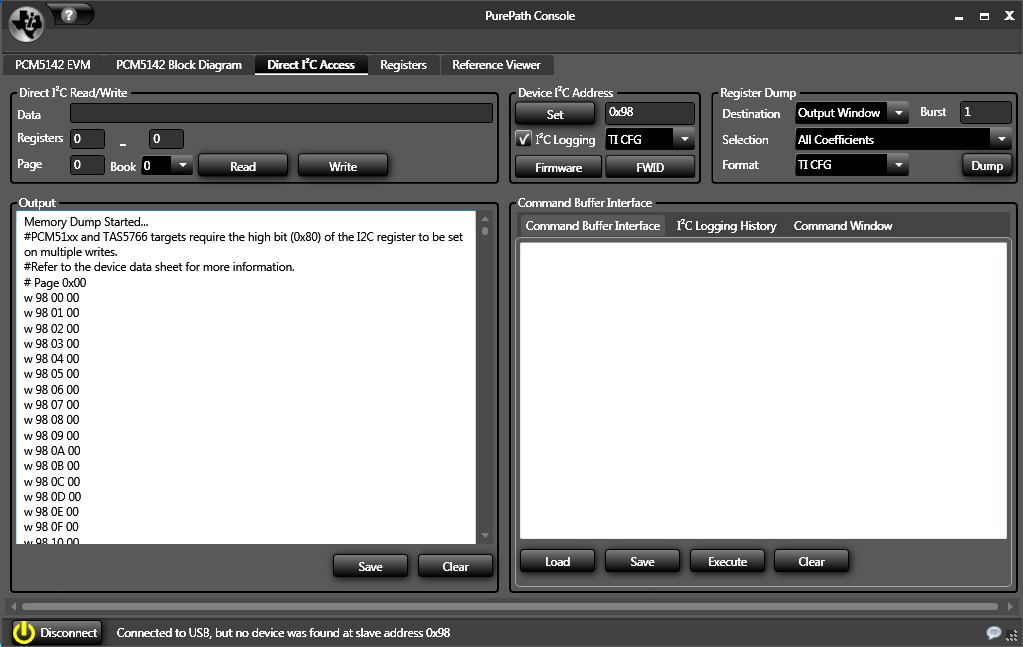The image size is (1023, 647).
Task: Load a command buffer file
Action: 557,562
